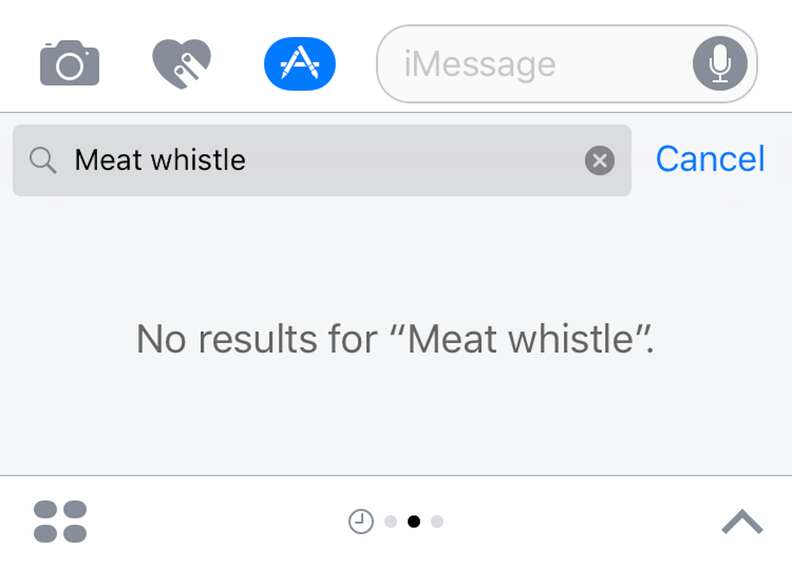Expand the app panel with up chevron
This screenshot has height=568, width=792.
pos(741,521)
